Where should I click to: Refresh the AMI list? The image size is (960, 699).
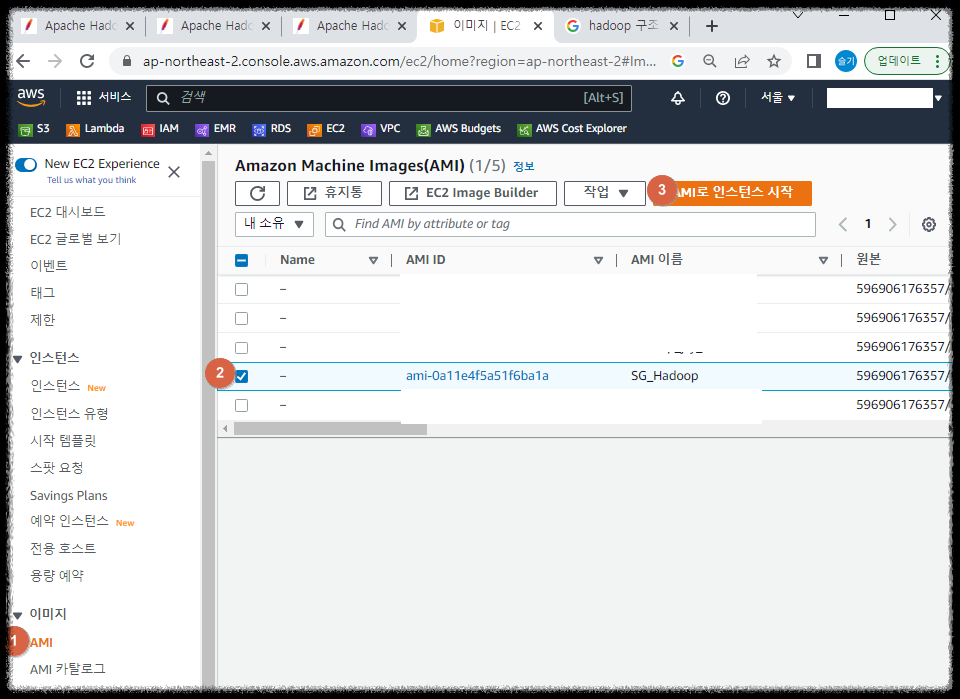257,193
